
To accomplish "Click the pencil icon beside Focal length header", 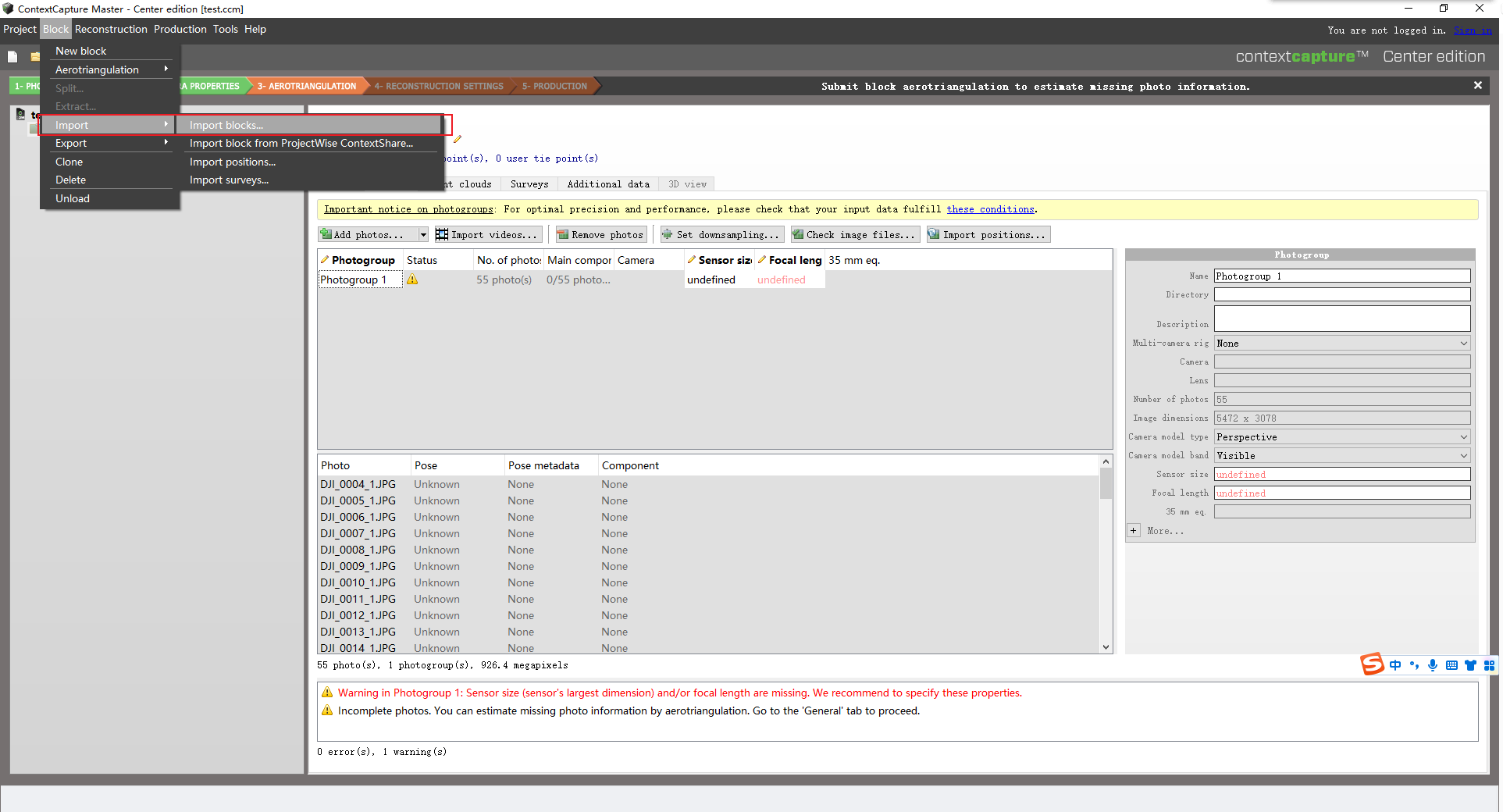I will point(762,260).
